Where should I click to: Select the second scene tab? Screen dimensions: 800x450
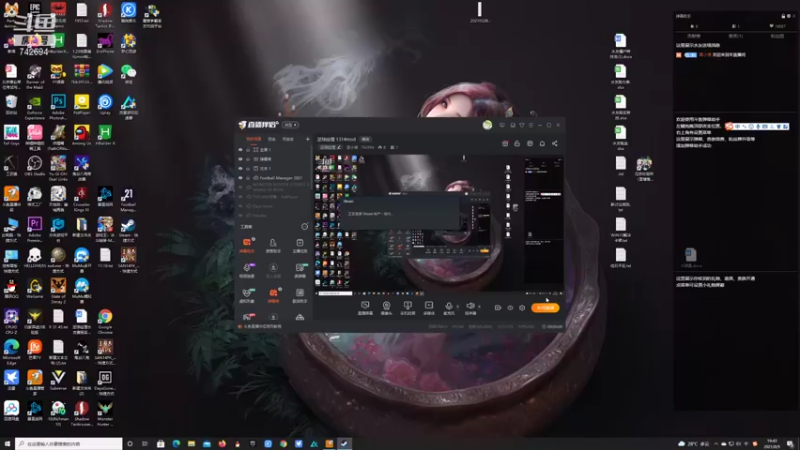[x=272, y=139]
